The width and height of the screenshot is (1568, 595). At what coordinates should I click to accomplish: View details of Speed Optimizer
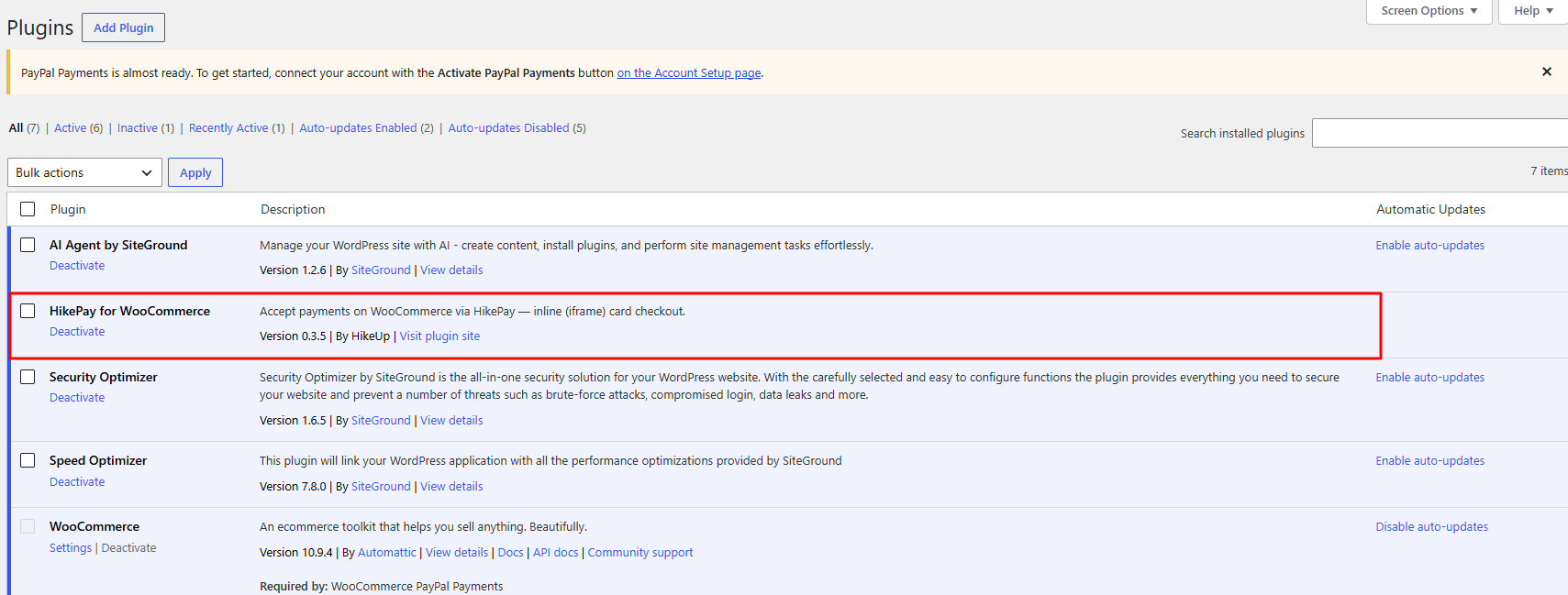(x=451, y=487)
